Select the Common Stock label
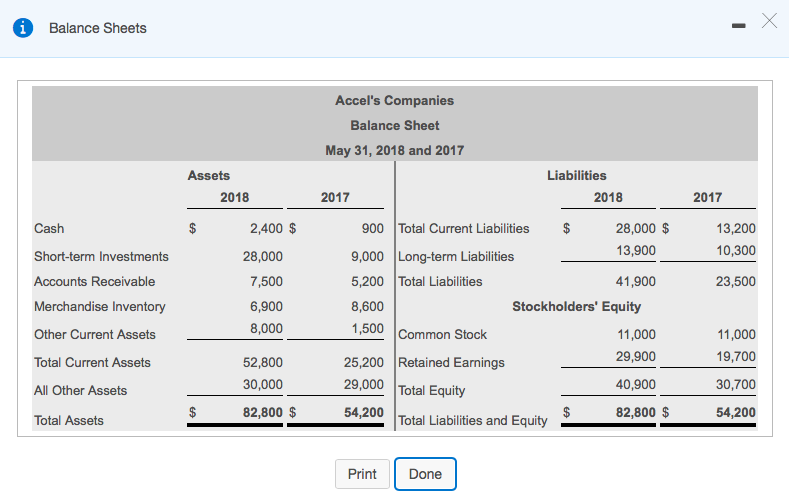 [442, 335]
